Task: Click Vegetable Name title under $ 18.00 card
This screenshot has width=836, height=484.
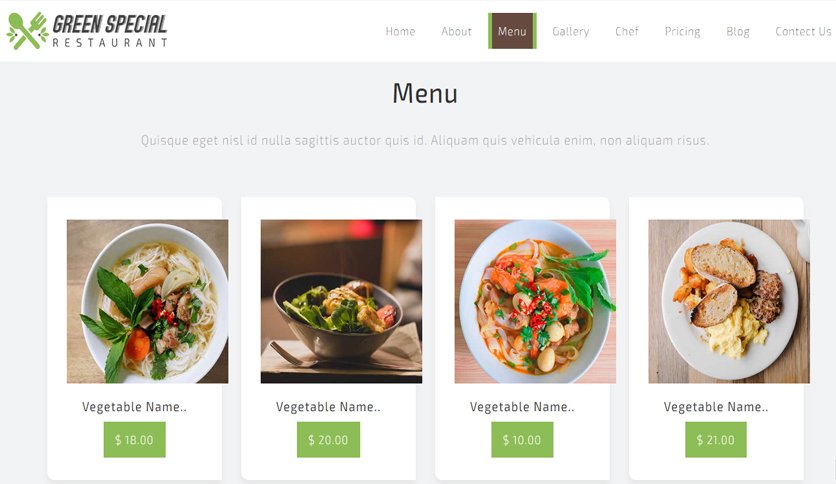Action: coord(134,407)
